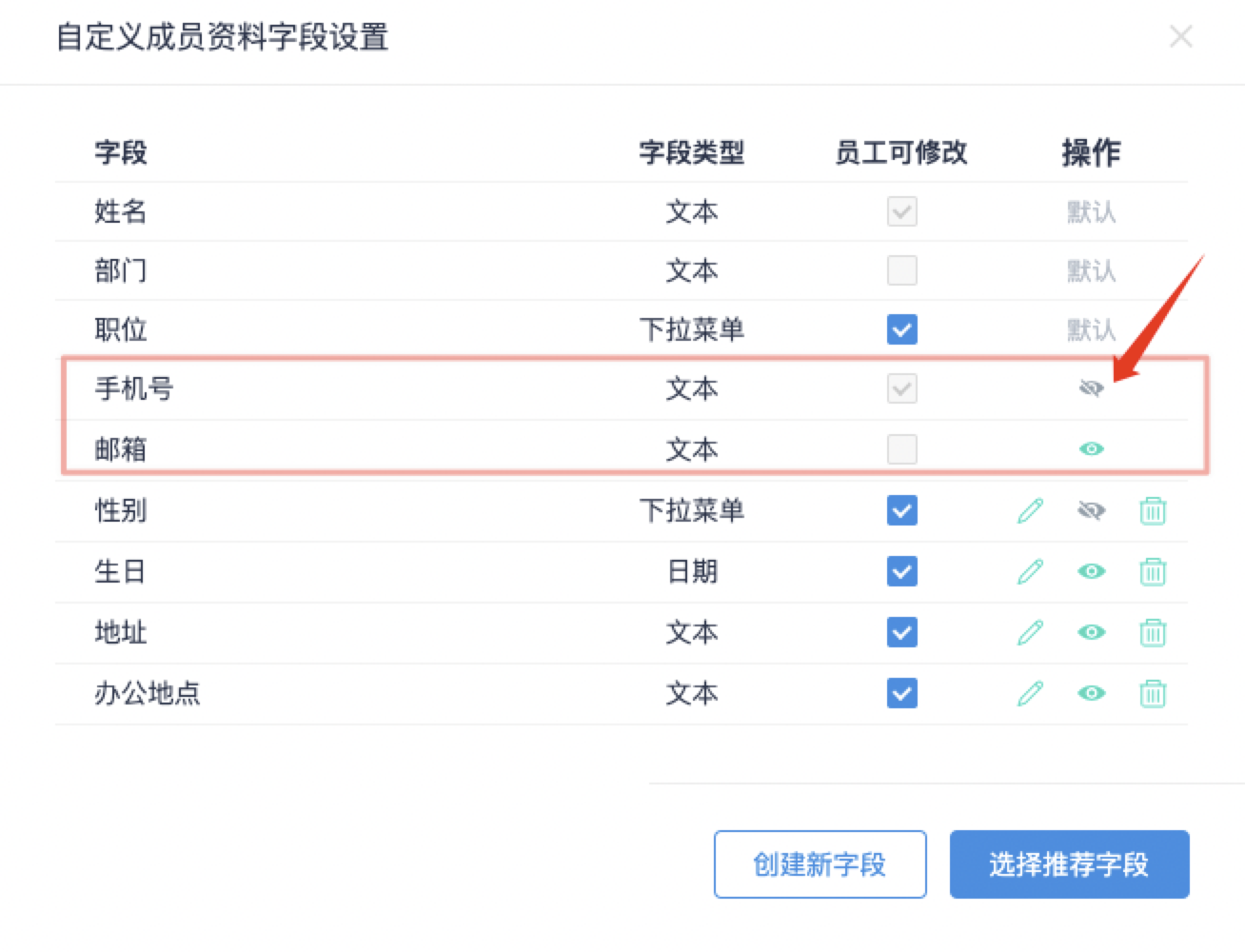Uncheck 员工可修改 for the 性别 field
Screen dimensions: 1245x952
(x=901, y=511)
